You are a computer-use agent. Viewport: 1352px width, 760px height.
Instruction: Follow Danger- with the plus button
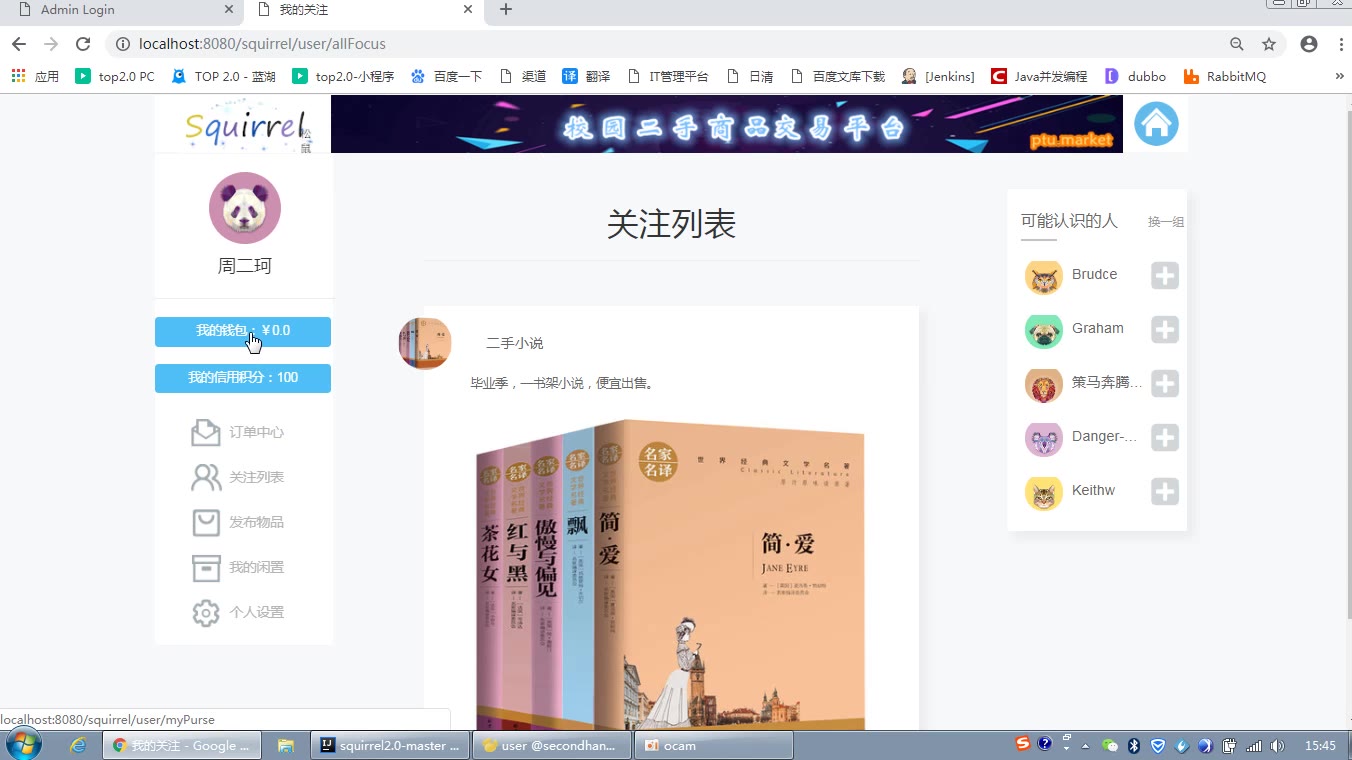point(1165,437)
